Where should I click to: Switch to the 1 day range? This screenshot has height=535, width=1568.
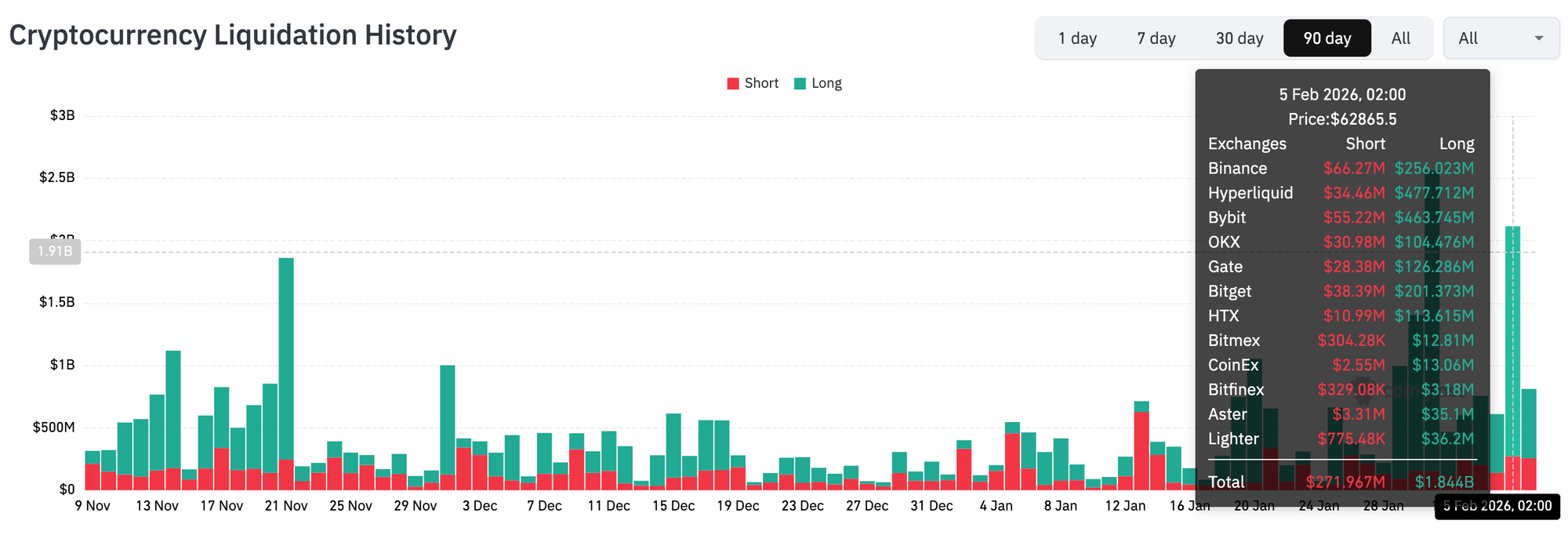(1077, 38)
